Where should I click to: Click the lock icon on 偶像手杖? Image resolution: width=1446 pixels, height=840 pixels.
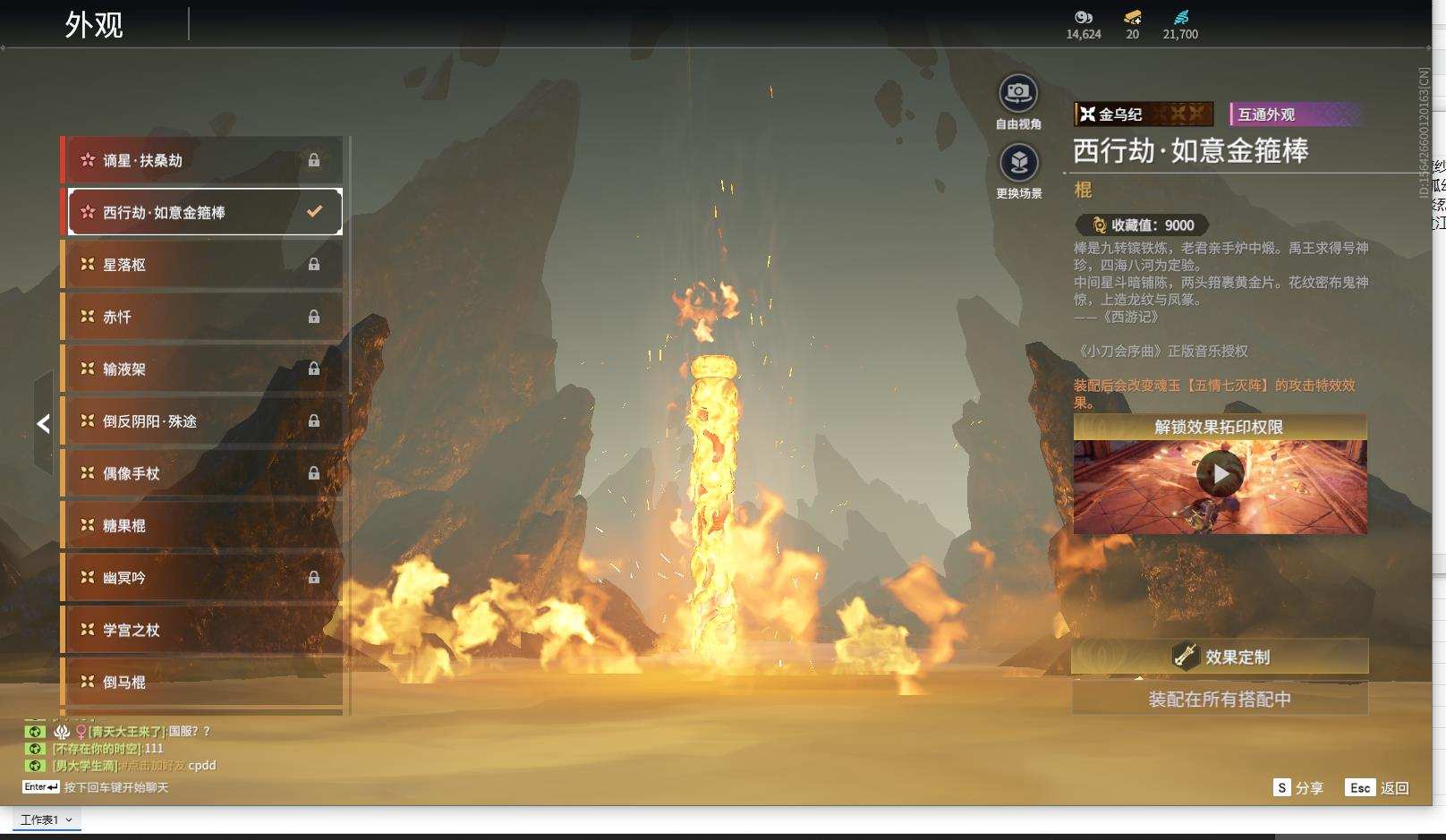tap(314, 473)
